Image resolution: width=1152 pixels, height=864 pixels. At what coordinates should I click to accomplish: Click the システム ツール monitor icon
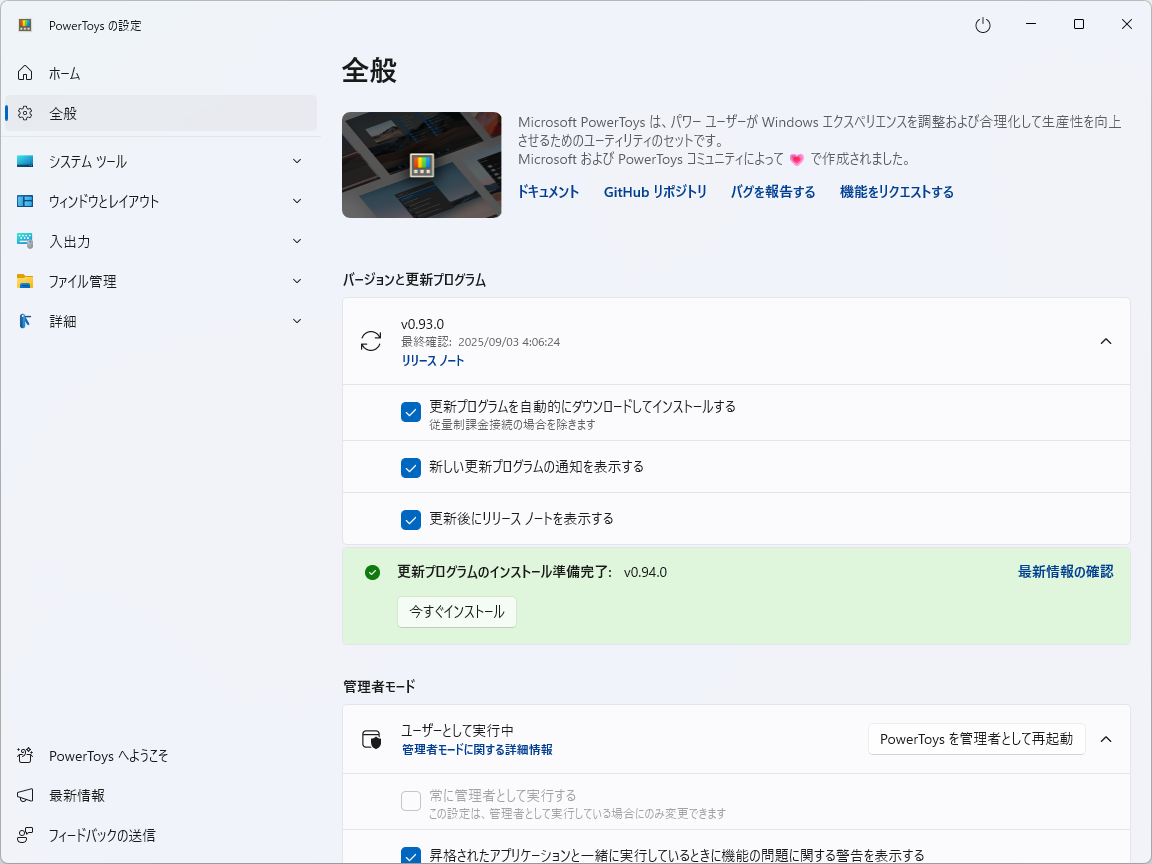pyautogui.click(x=24, y=161)
